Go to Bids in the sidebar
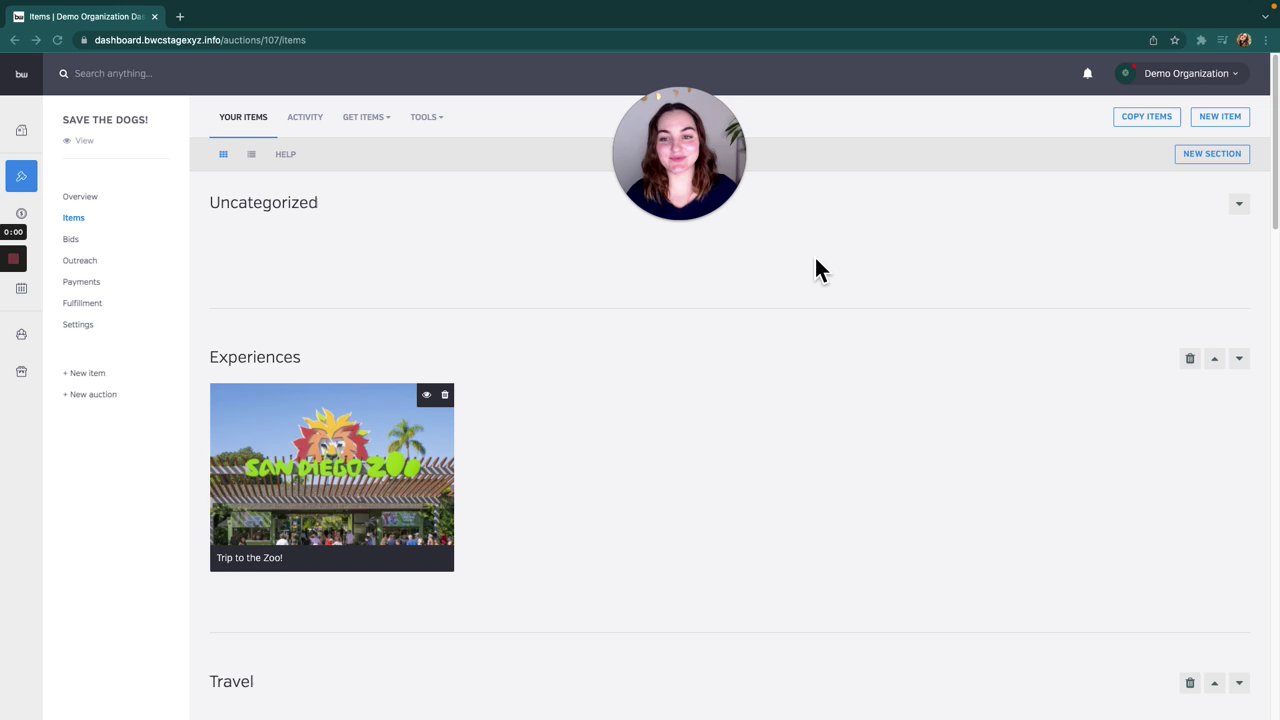The image size is (1280, 720). [70, 239]
